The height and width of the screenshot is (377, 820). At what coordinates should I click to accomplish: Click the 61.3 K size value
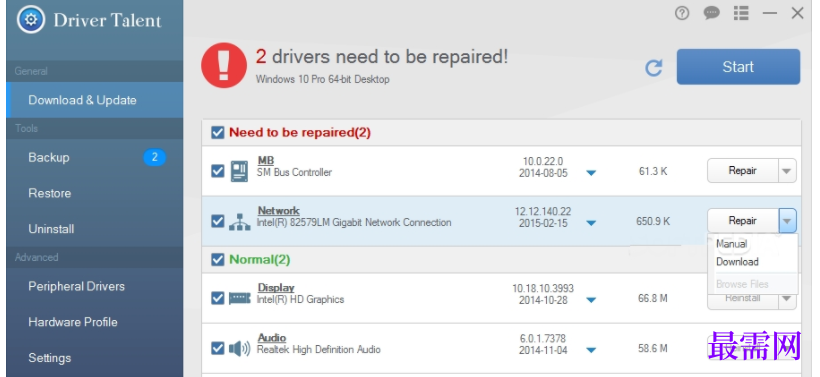[653, 171]
